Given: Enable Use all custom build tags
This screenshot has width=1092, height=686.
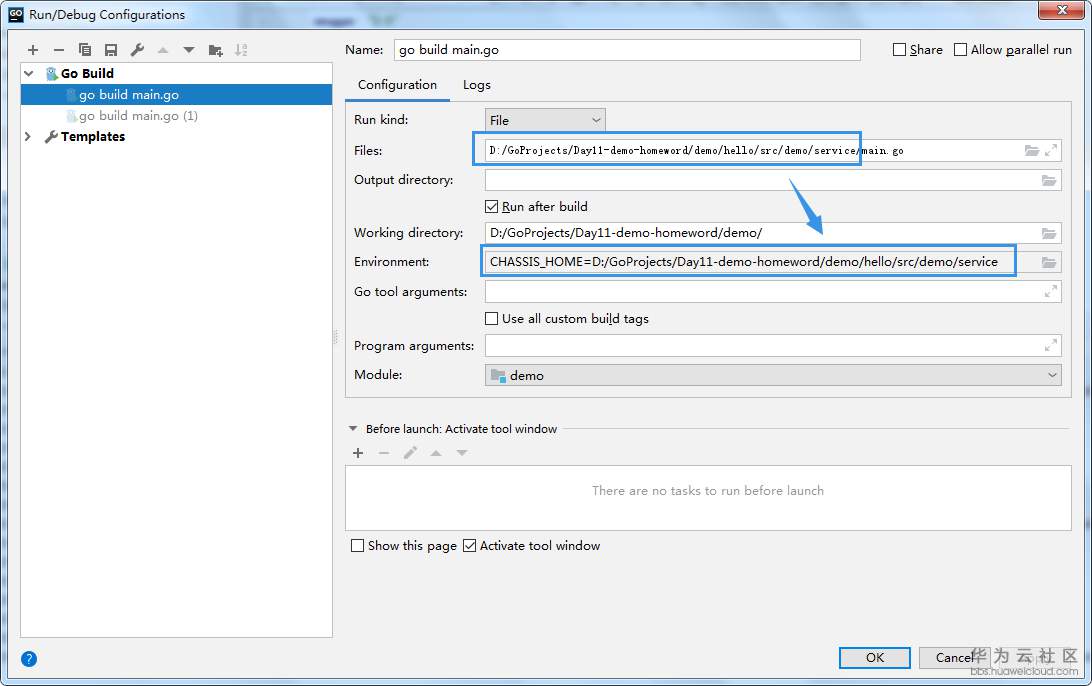Looking at the screenshot, I should [492, 319].
